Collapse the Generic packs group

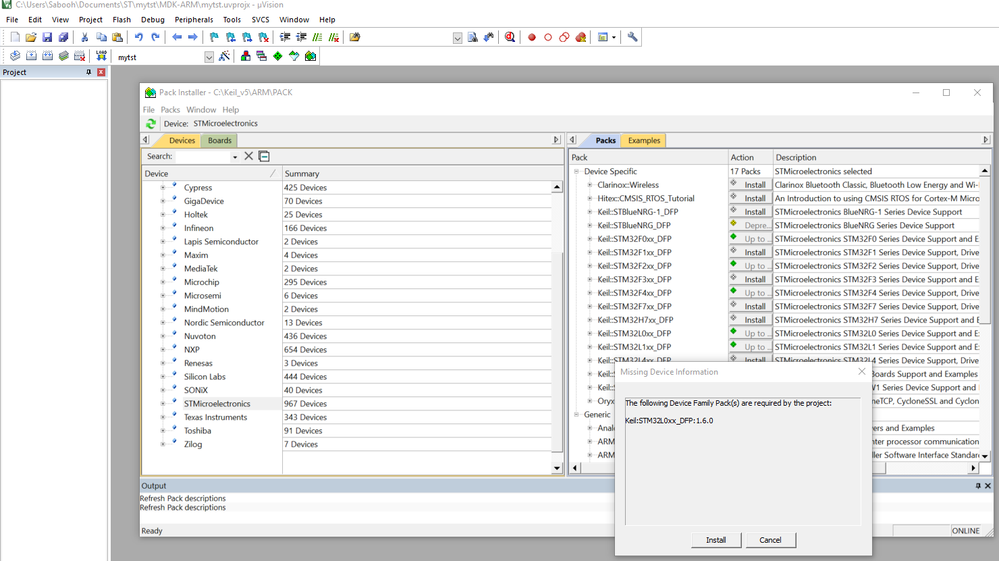[x=577, y=415]
